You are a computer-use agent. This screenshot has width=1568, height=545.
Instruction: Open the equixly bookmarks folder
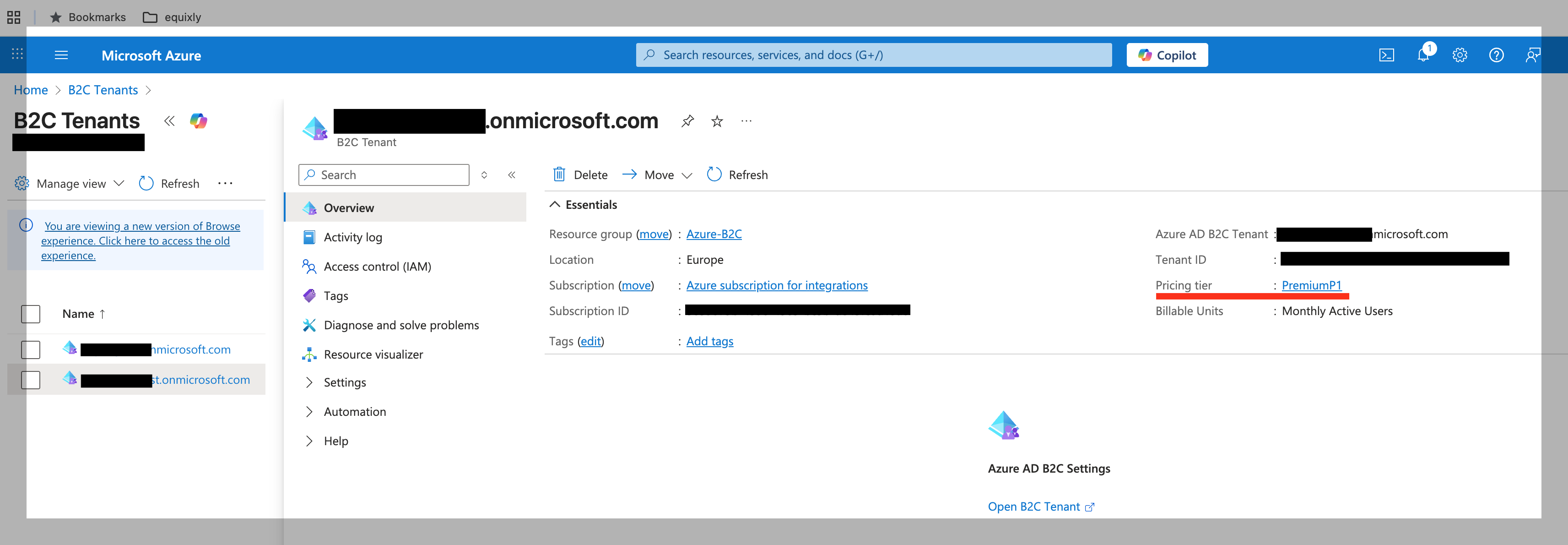coord(172,17)
